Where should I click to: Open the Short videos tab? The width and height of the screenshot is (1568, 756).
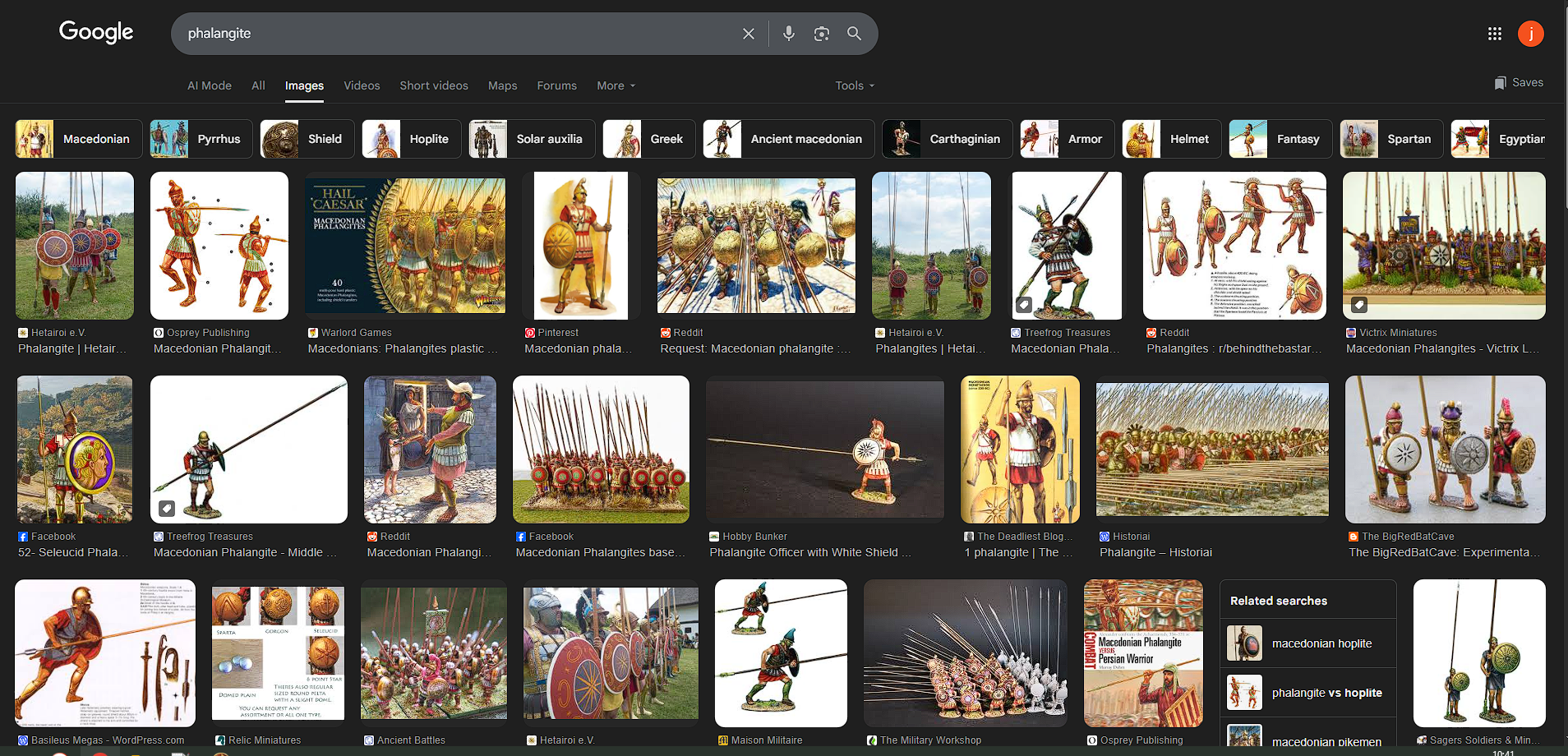[x=434, y=85]
